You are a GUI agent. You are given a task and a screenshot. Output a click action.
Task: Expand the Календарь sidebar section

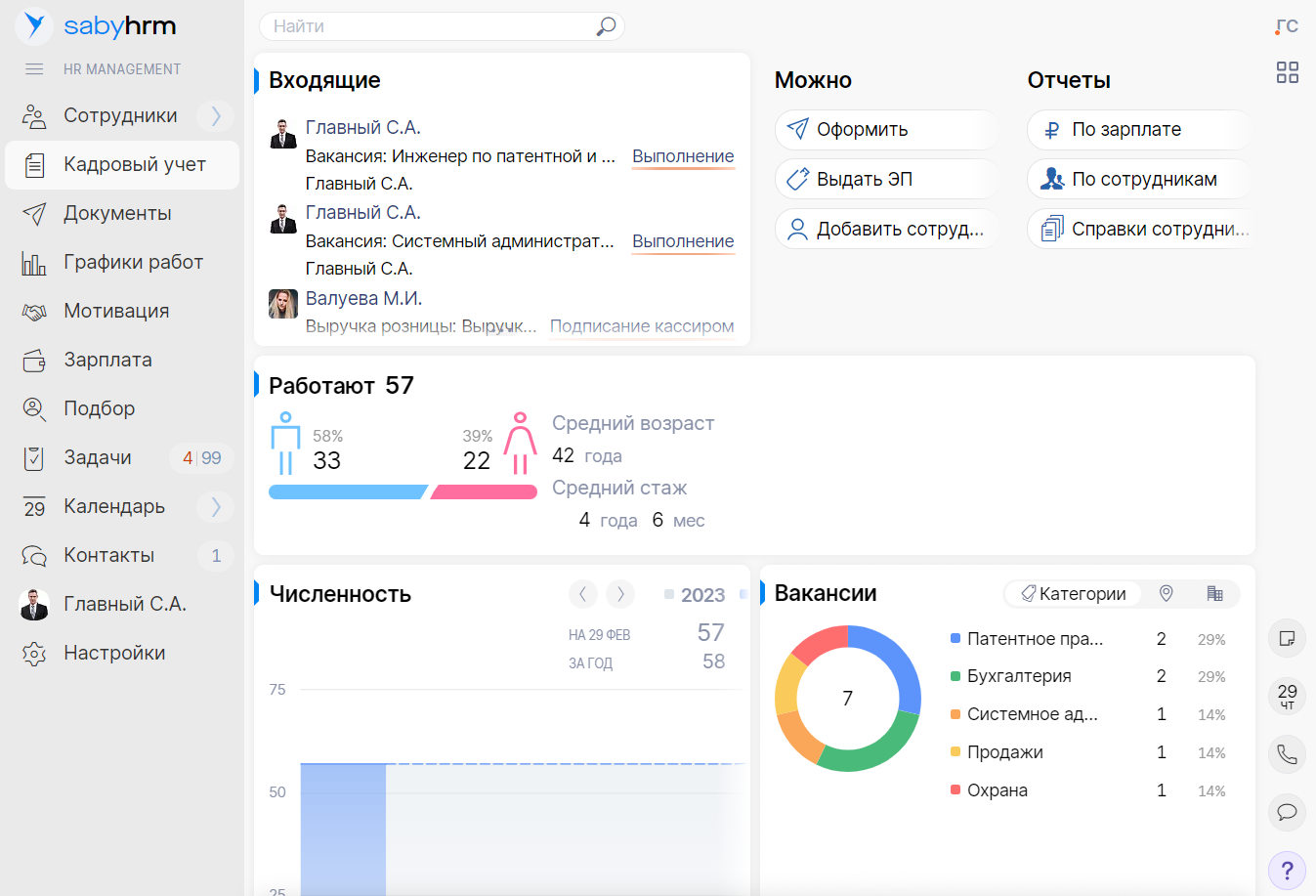215,506
